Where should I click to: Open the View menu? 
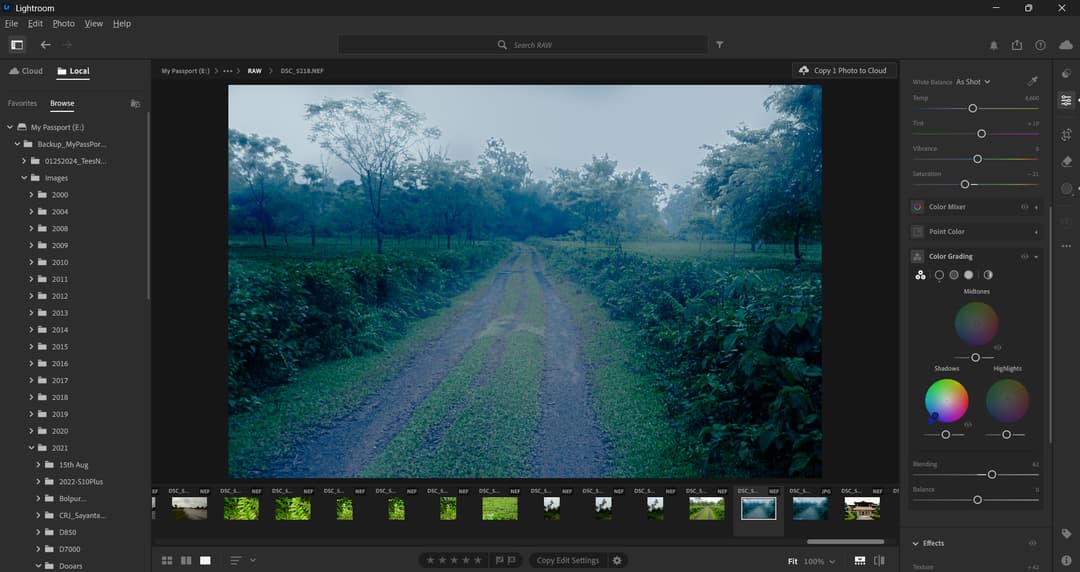click(94, 23)
